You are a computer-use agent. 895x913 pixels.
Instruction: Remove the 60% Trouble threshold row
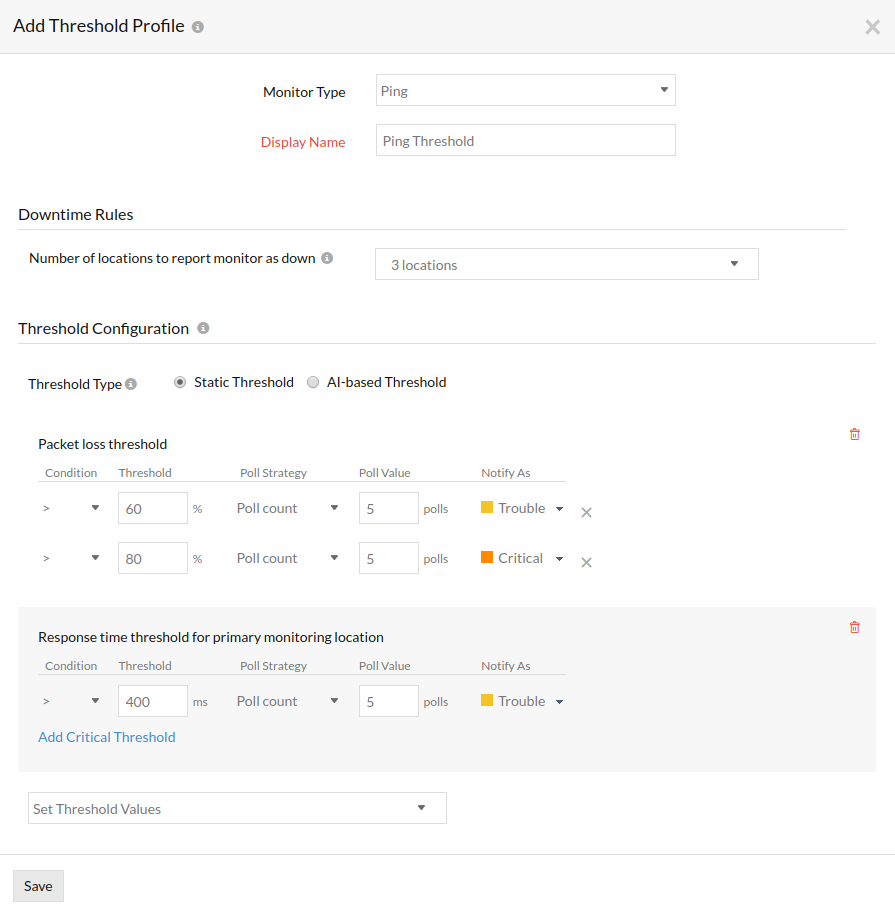click(586, 511)
